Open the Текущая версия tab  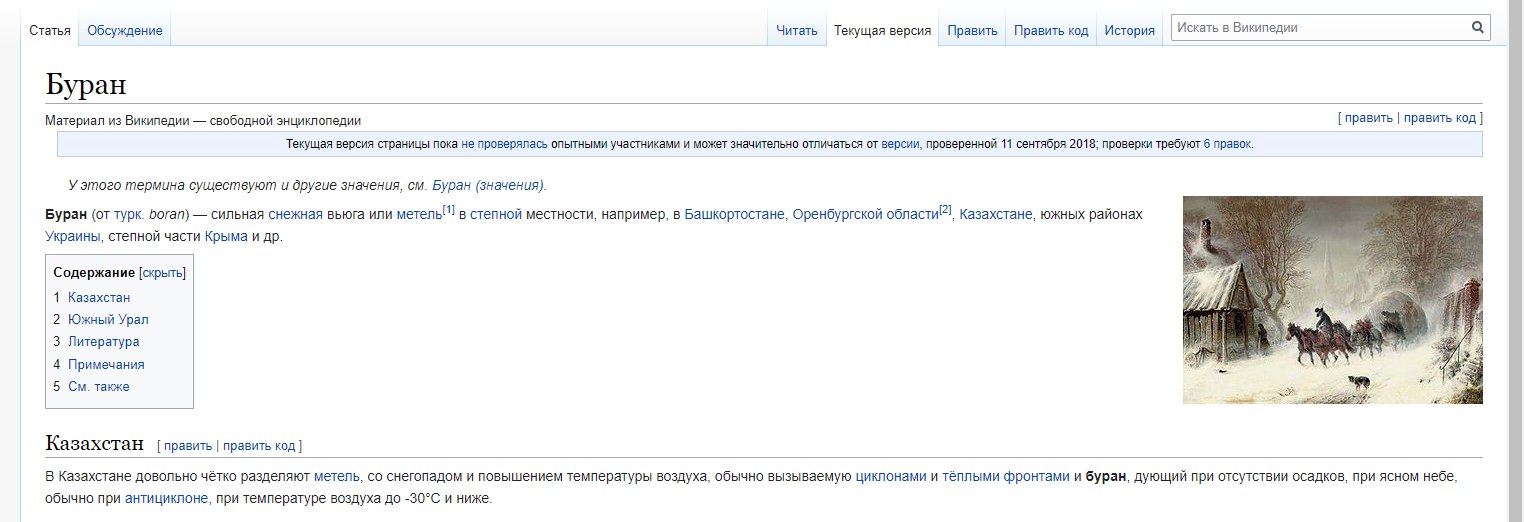tap(883, 30)
